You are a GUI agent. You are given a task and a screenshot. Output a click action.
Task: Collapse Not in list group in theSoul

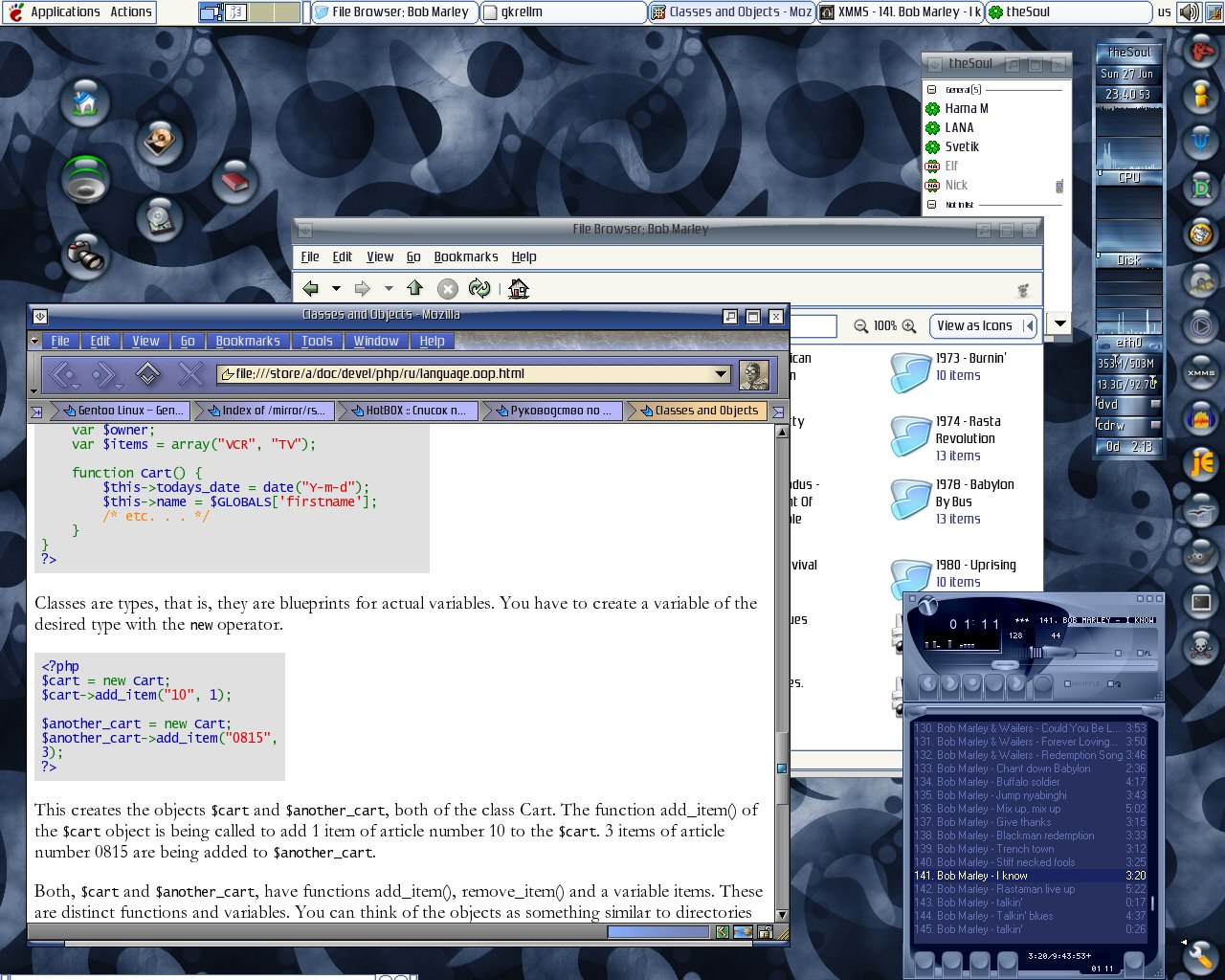(932, 205)
